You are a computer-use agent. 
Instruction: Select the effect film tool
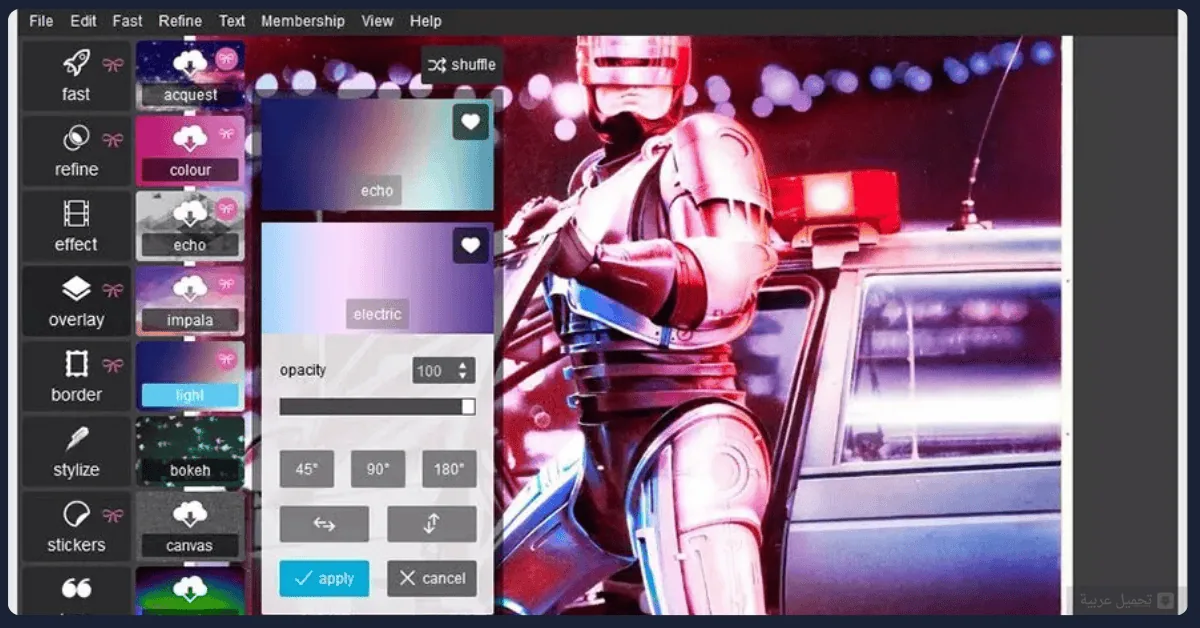click(x=76, y=226)
